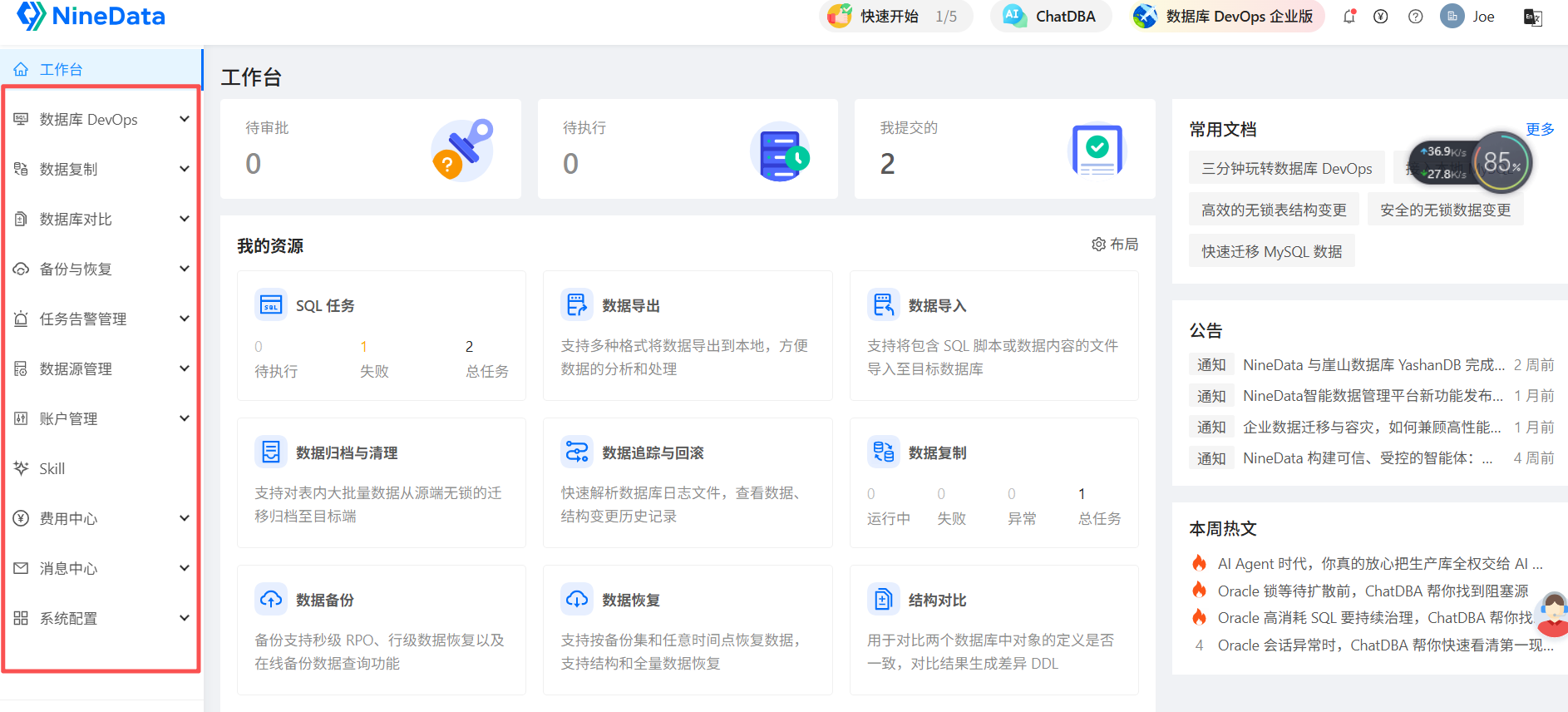
Task: Click the 费用中心 yen sidebar icon
Action: click(x=21, y=518)
